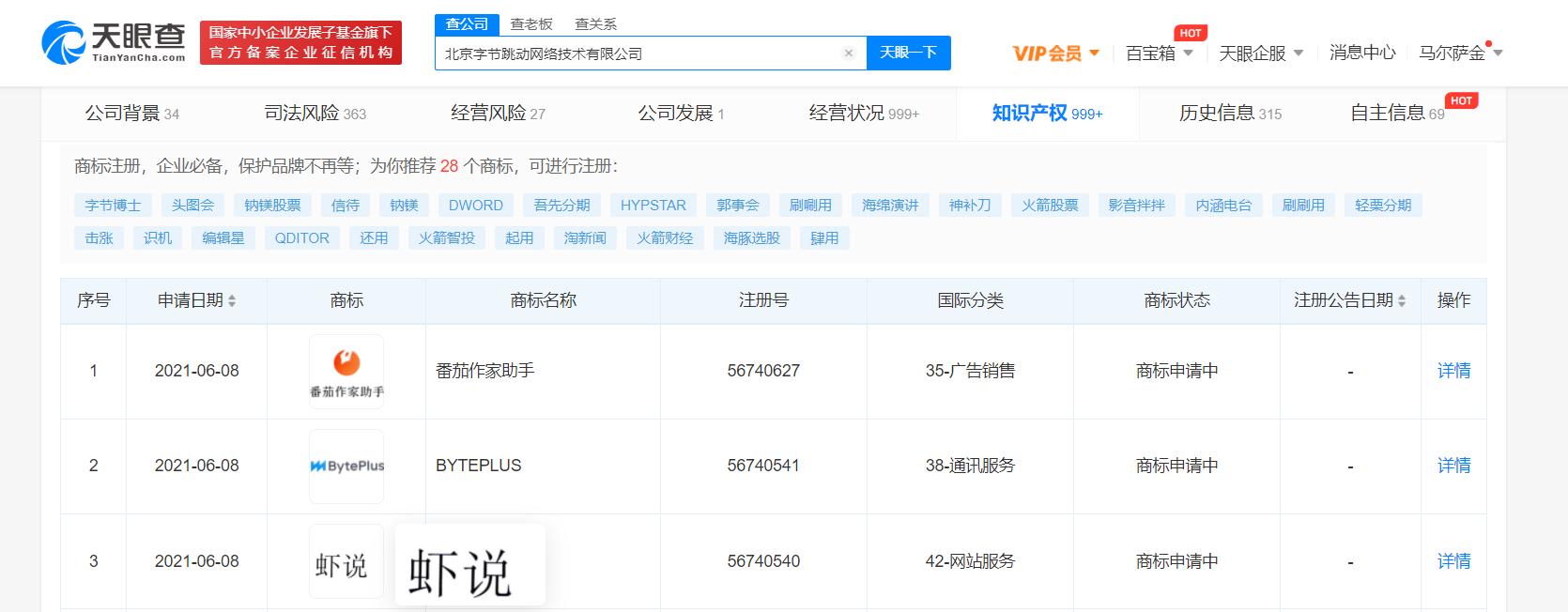This screenshot has width=1568, height=612.
Task: Select the 火箭财经 trademark tag
Action: [665, 238]
